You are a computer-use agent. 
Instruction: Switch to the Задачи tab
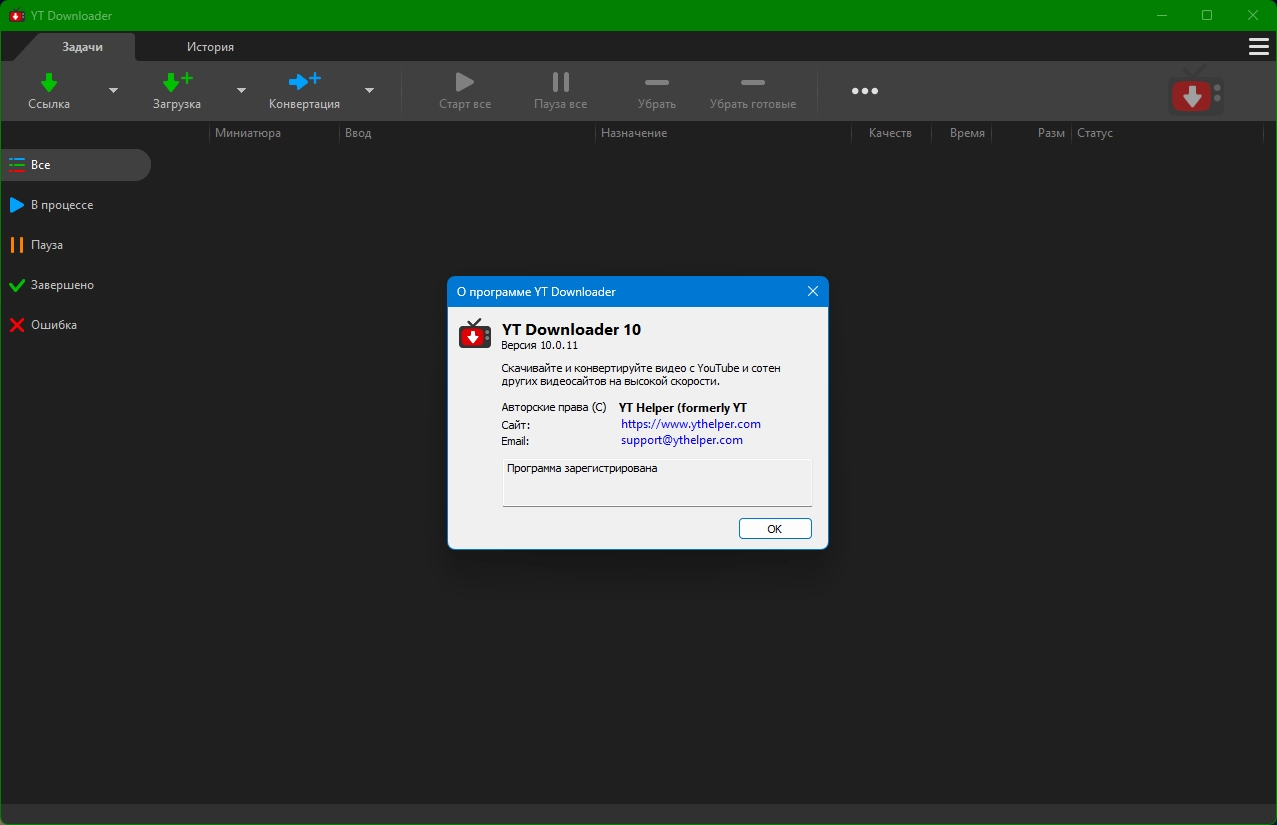click(x=82, y=47)
